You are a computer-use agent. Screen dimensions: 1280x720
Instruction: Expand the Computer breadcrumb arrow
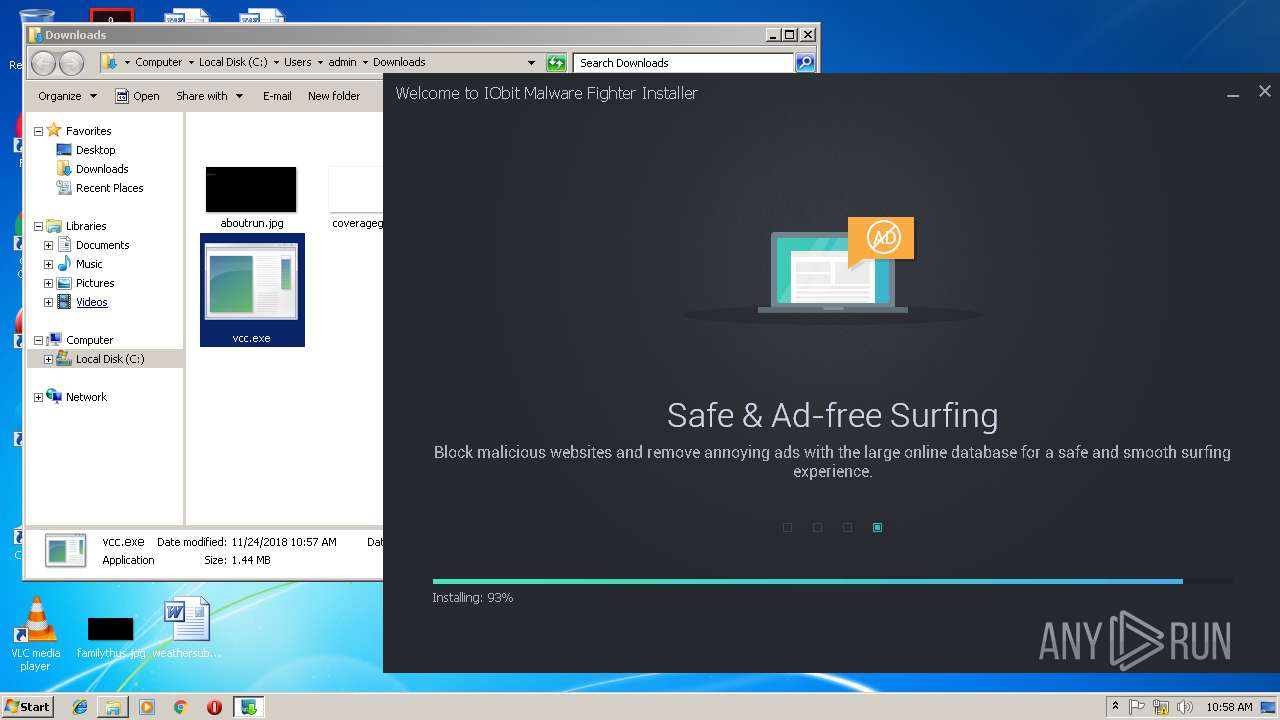pos(191,62)
